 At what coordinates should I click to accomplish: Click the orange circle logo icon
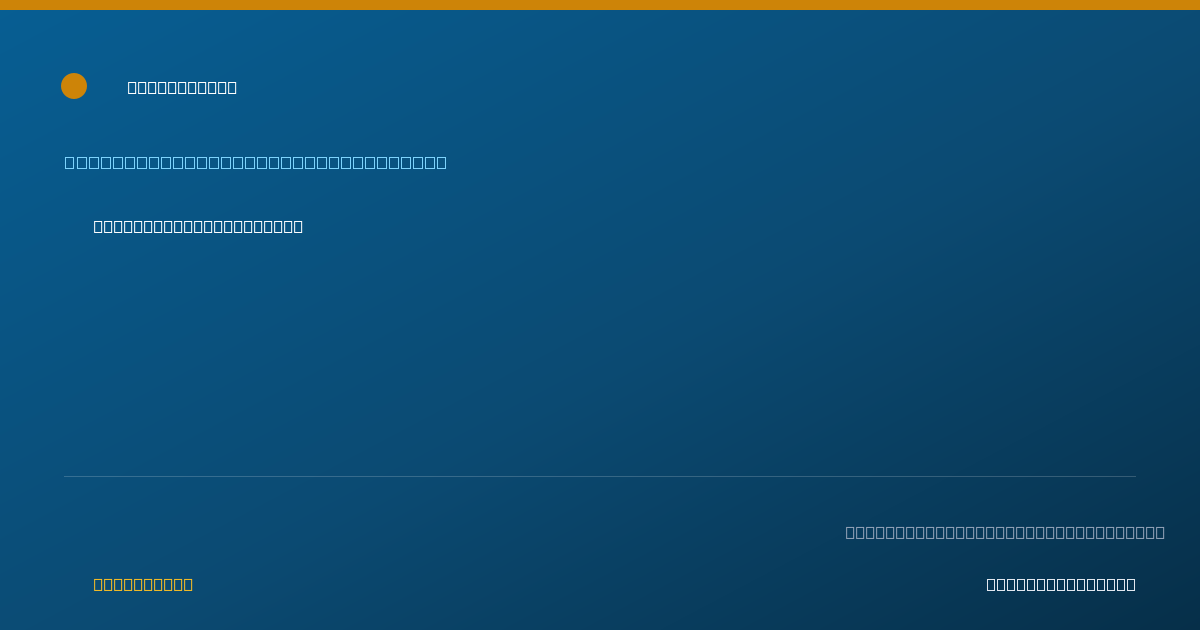tap(74, 86)
